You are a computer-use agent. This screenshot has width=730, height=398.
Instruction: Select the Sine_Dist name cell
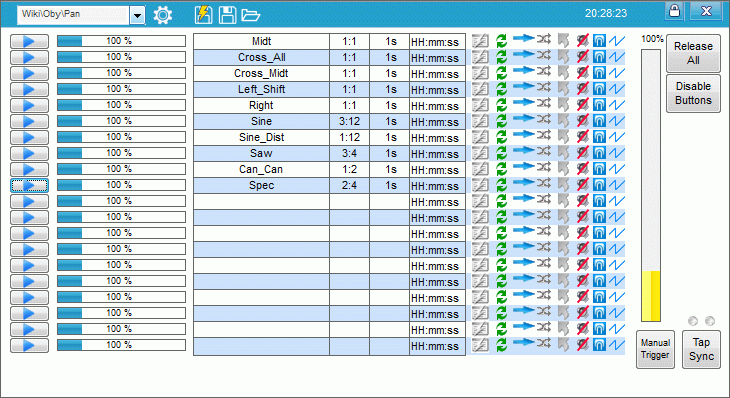(x=261, y=137)
